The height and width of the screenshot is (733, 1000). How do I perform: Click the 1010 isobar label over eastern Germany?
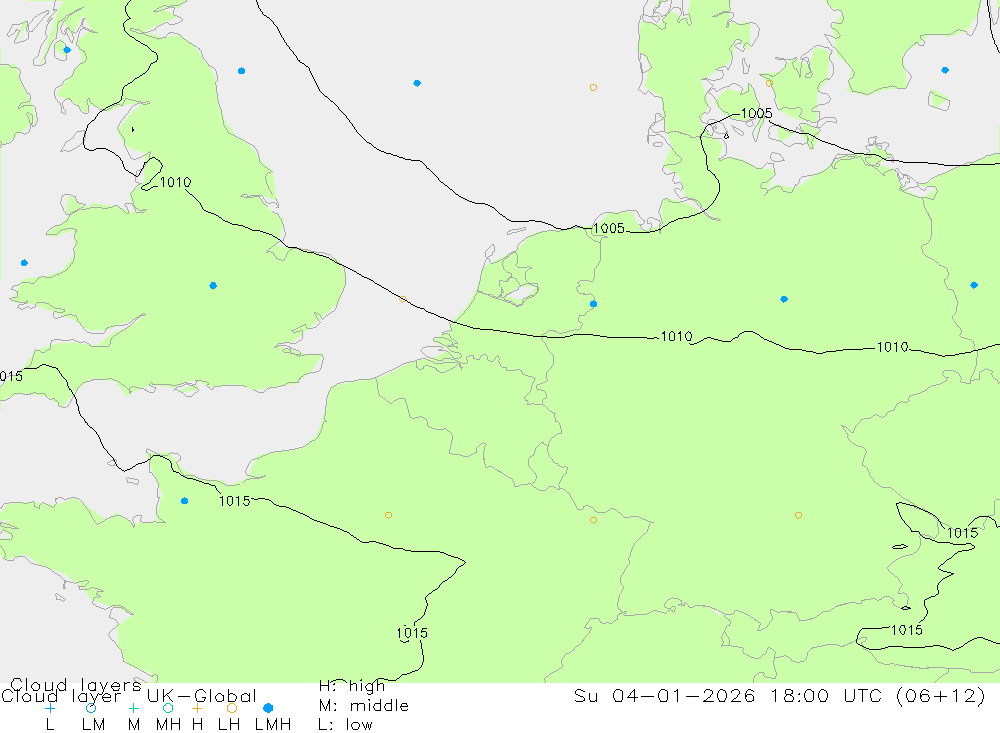click(892, 347)
